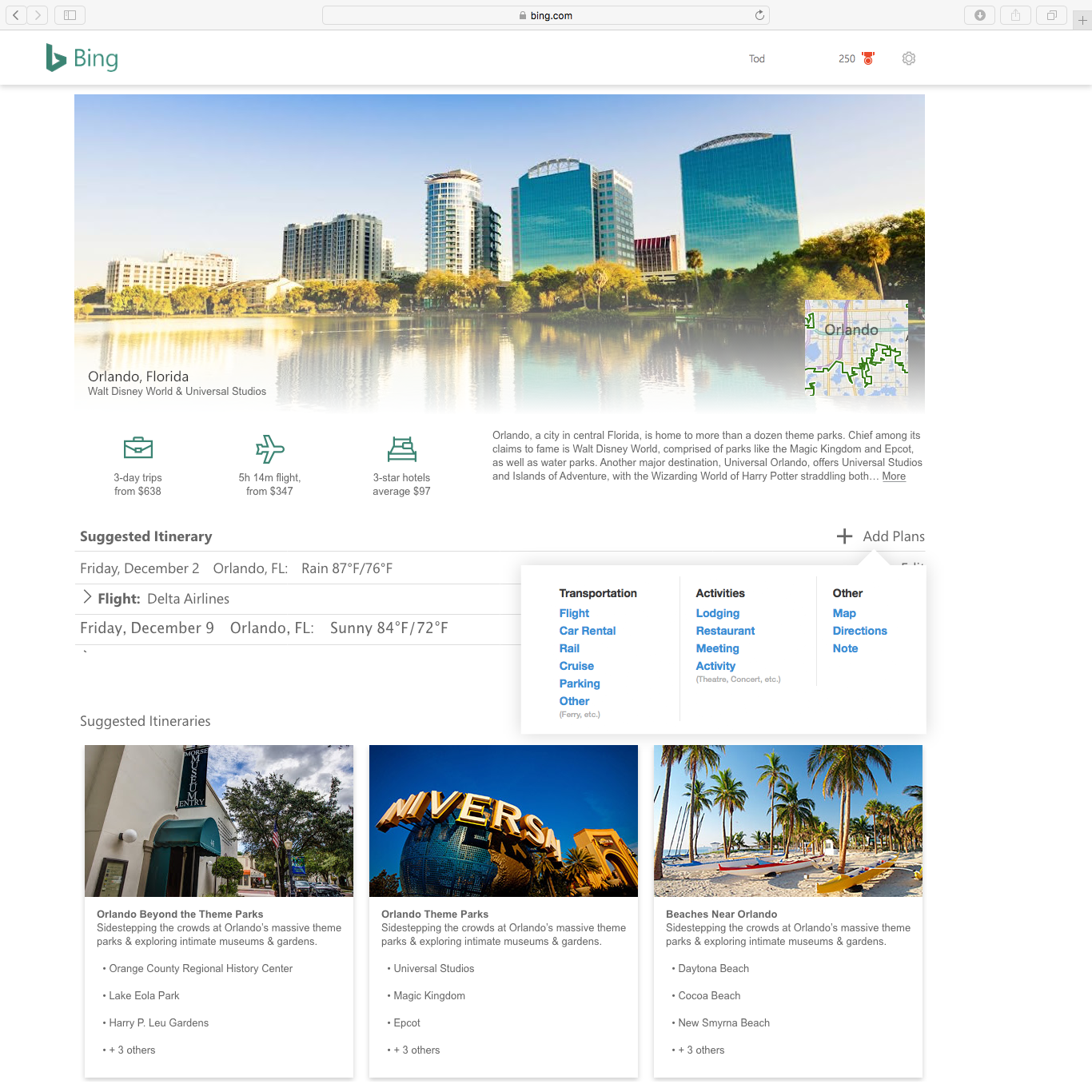Open a new tab with plus button
The width and height of the screenshot is (1092, 1092).
click(x=1082, y=20)
